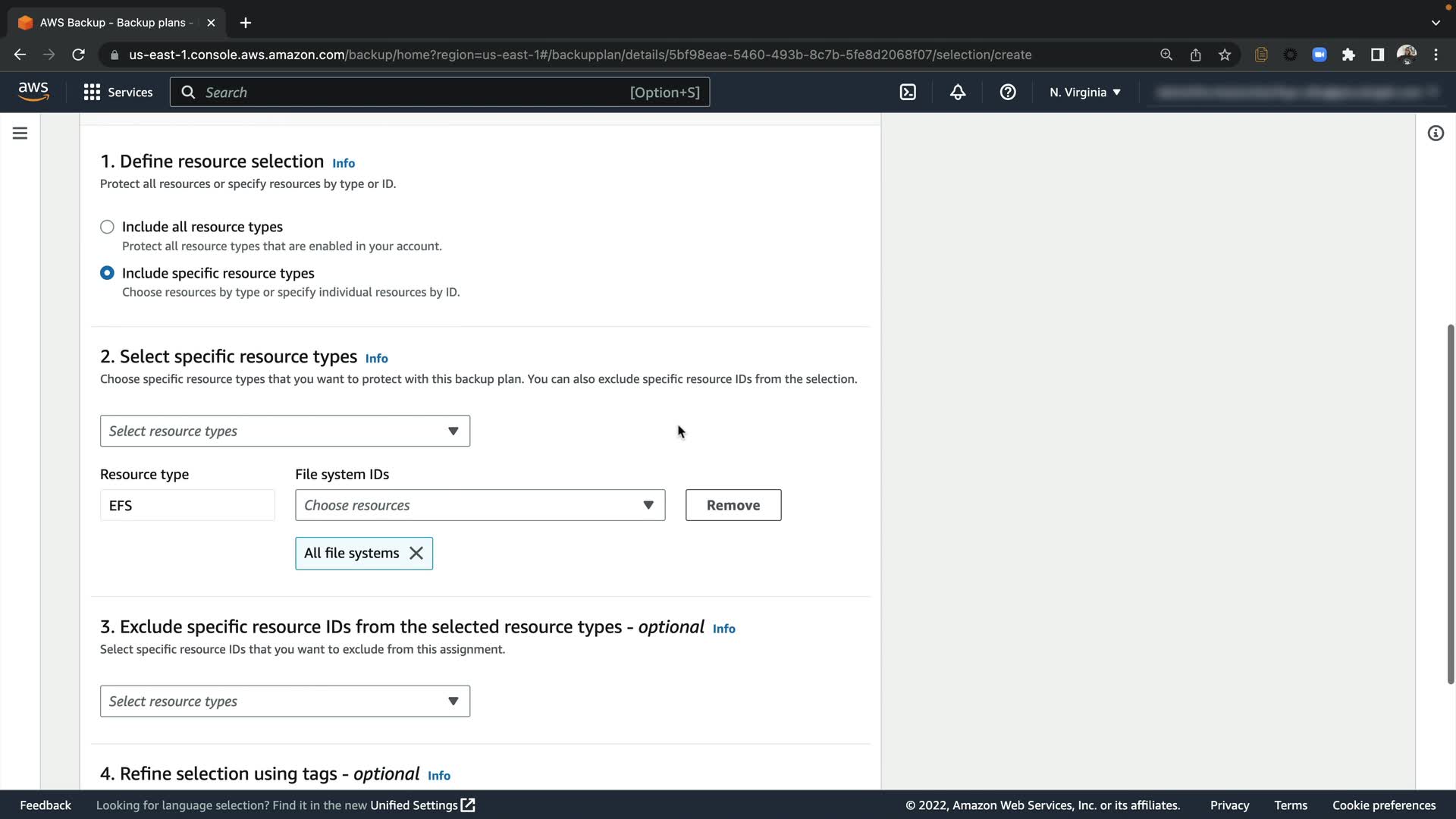Open AWS CloudShell icon
The height and width of the screenshot is (819, 1456).
[908, 93]
